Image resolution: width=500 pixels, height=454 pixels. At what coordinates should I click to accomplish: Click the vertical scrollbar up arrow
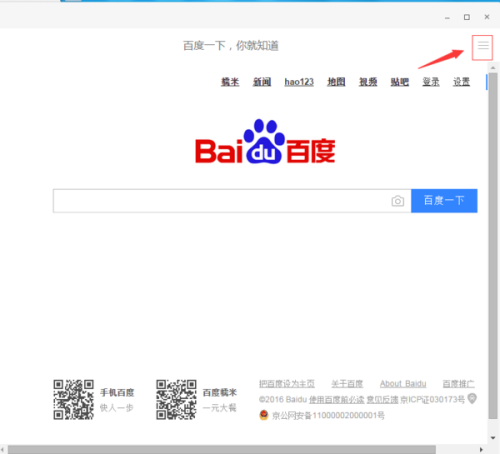click(493, 68)
